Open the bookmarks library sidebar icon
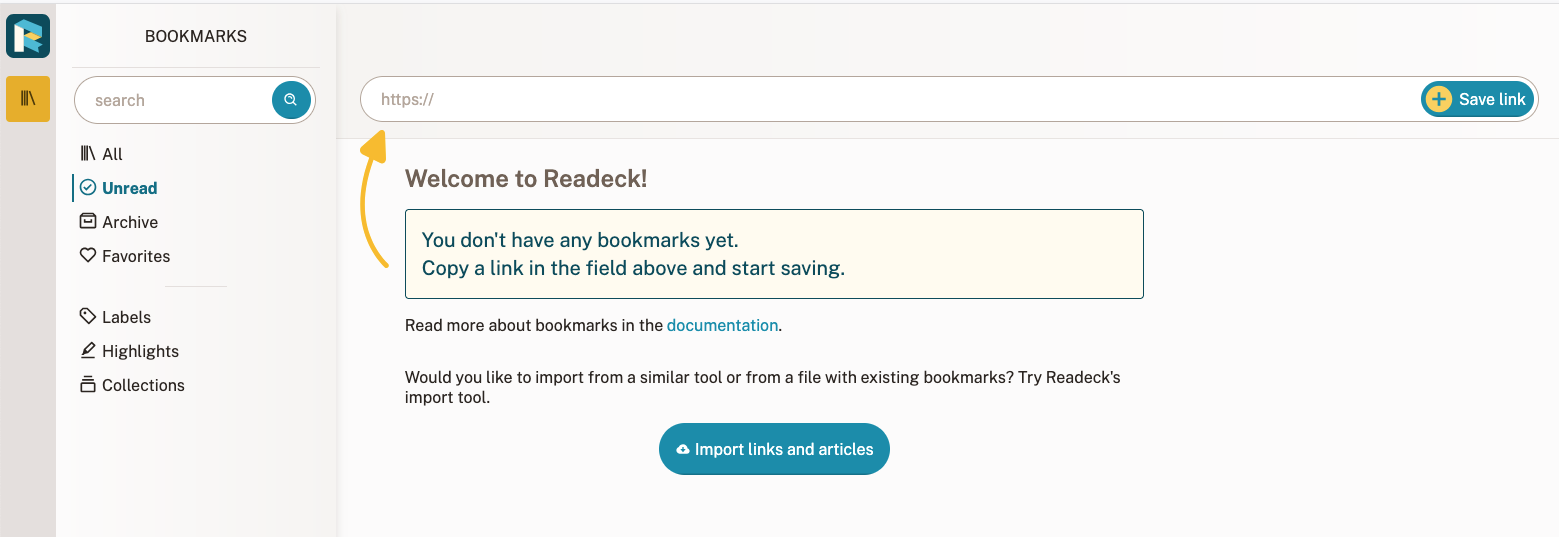Screen dimensions: 1559x537 coord(28,99)
